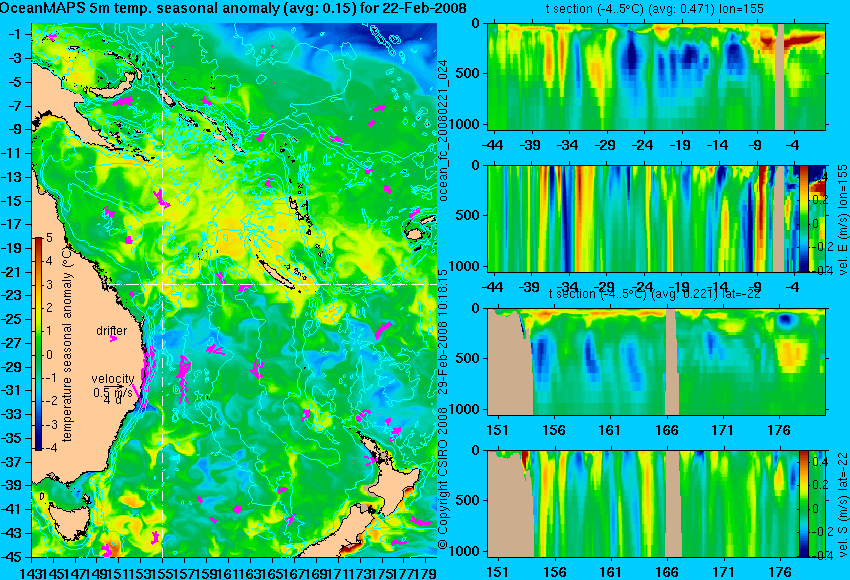850x580 pixels.
Task: Click the '29-Feb-2008 10:18:15' timestamp
Action: click(443, 332)
